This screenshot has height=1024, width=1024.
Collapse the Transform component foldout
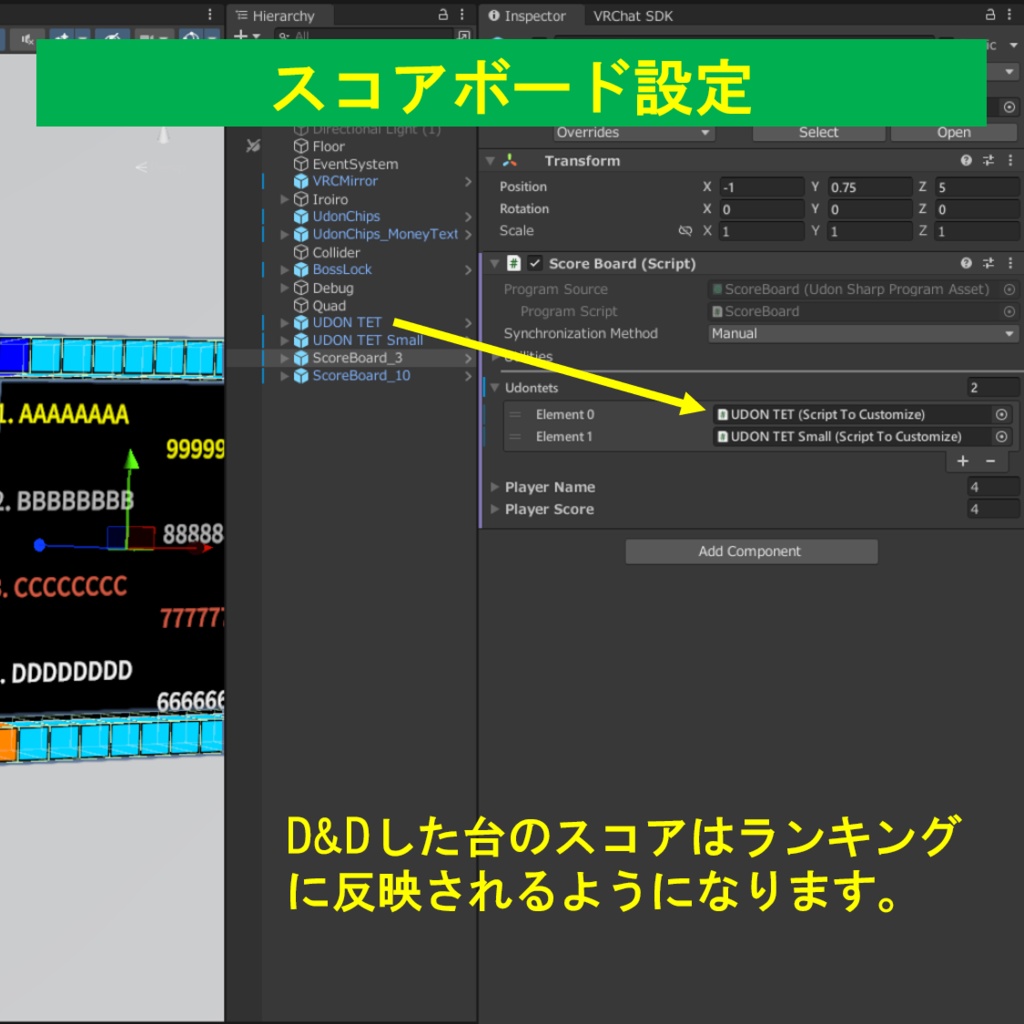[490, 161]
